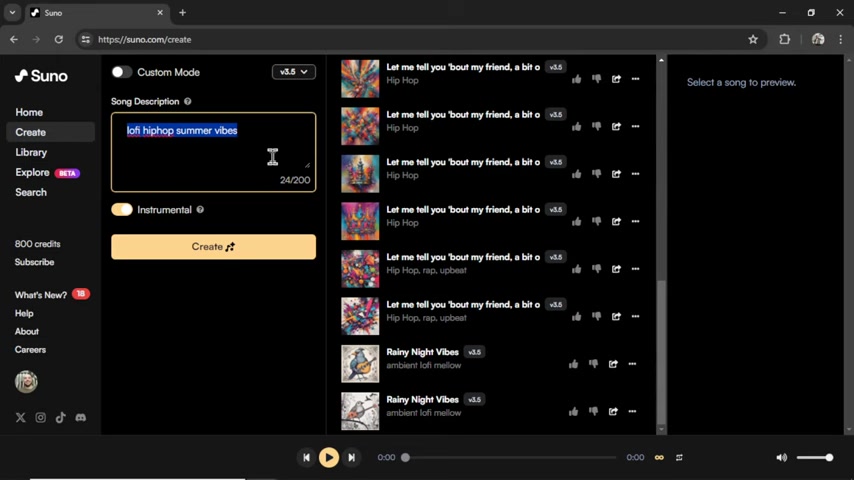854x480 pixels.
Task: Like the topmost song in the list
Action: point(576,80)
